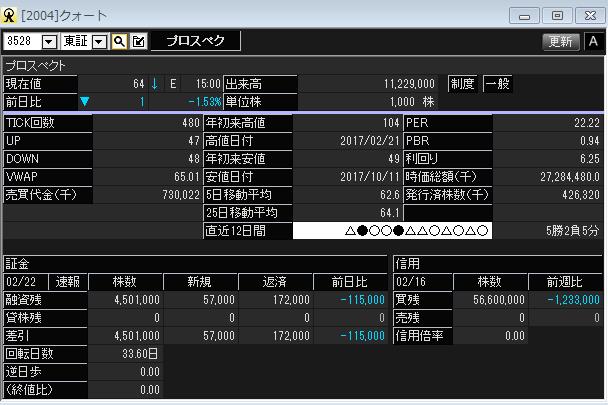The image size is (608, 405).
Task: Click the PBR value 0.94
Action: coord(590,141)
